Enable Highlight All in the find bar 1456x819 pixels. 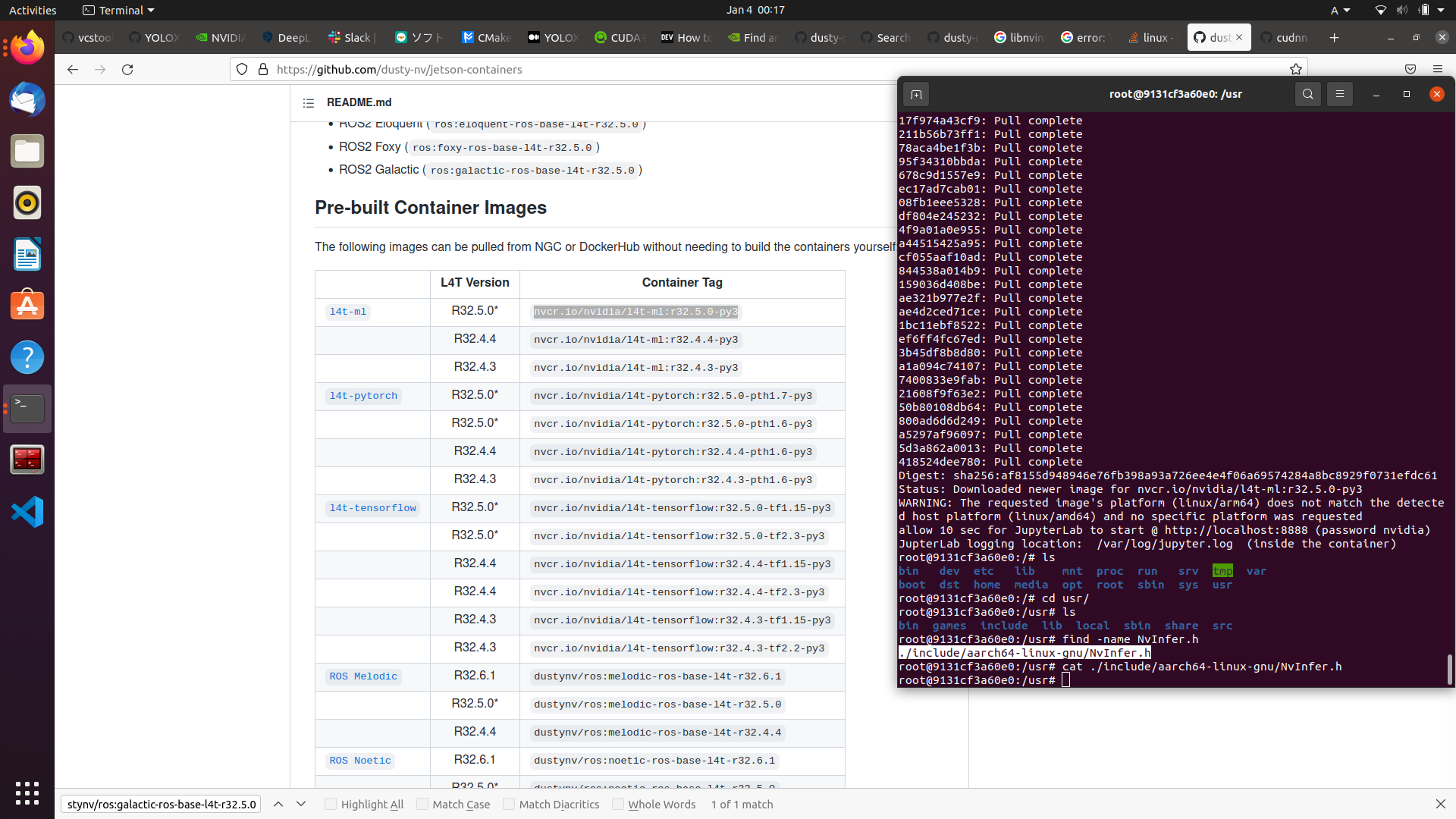(x=331, y=804)
